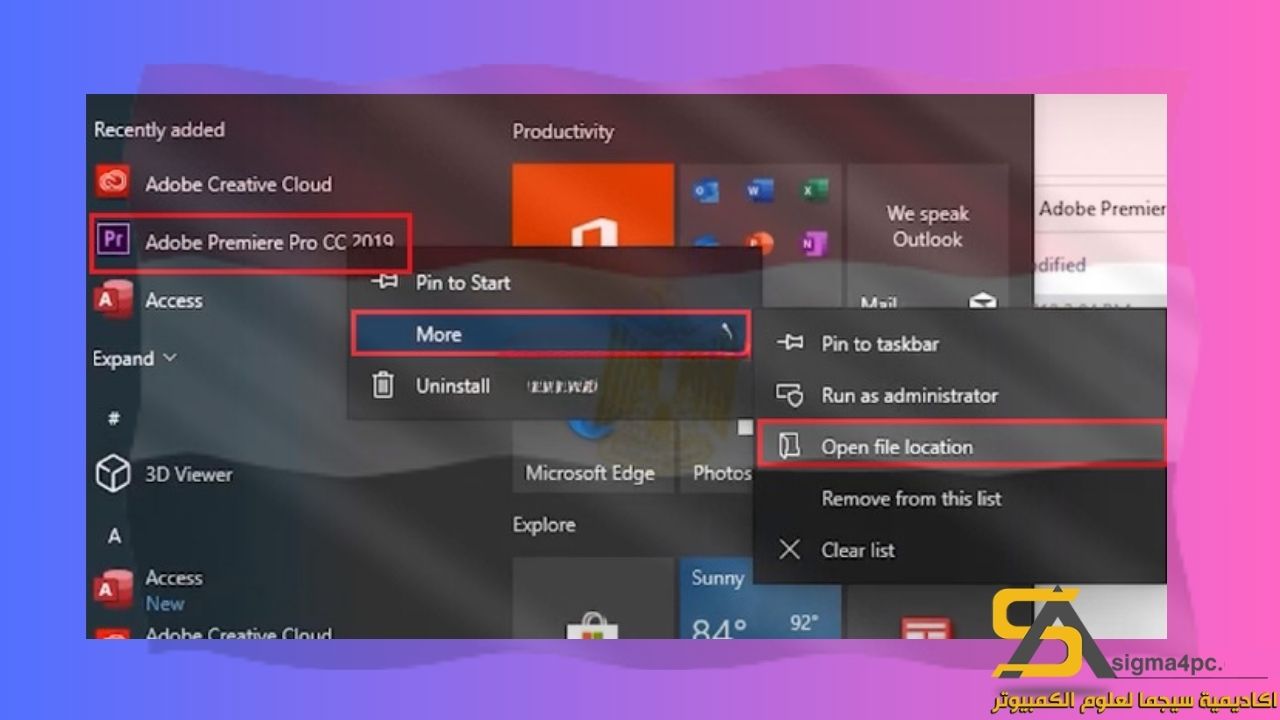The height and width of the screenshot is (720, 1280).
Task: Open the Word icon in Productivity group
Action: click(x=758, y=189)
